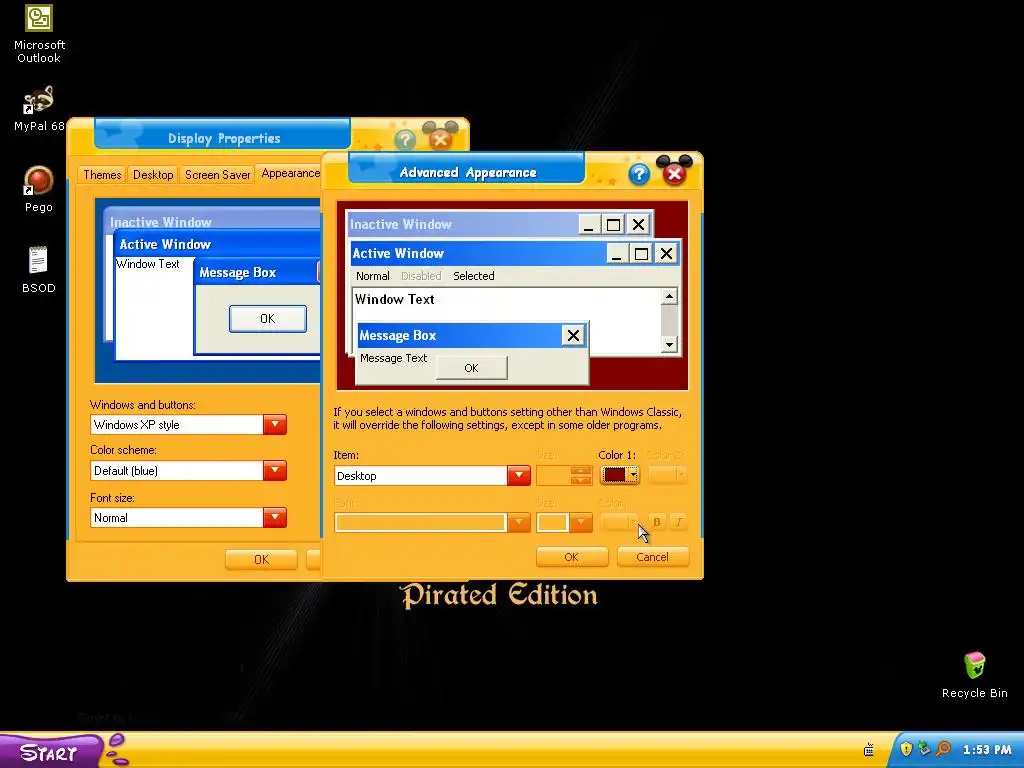Click the preview Message Box OK button
The height and width of the screenshot is (768, 1024).
click(471, 368)
